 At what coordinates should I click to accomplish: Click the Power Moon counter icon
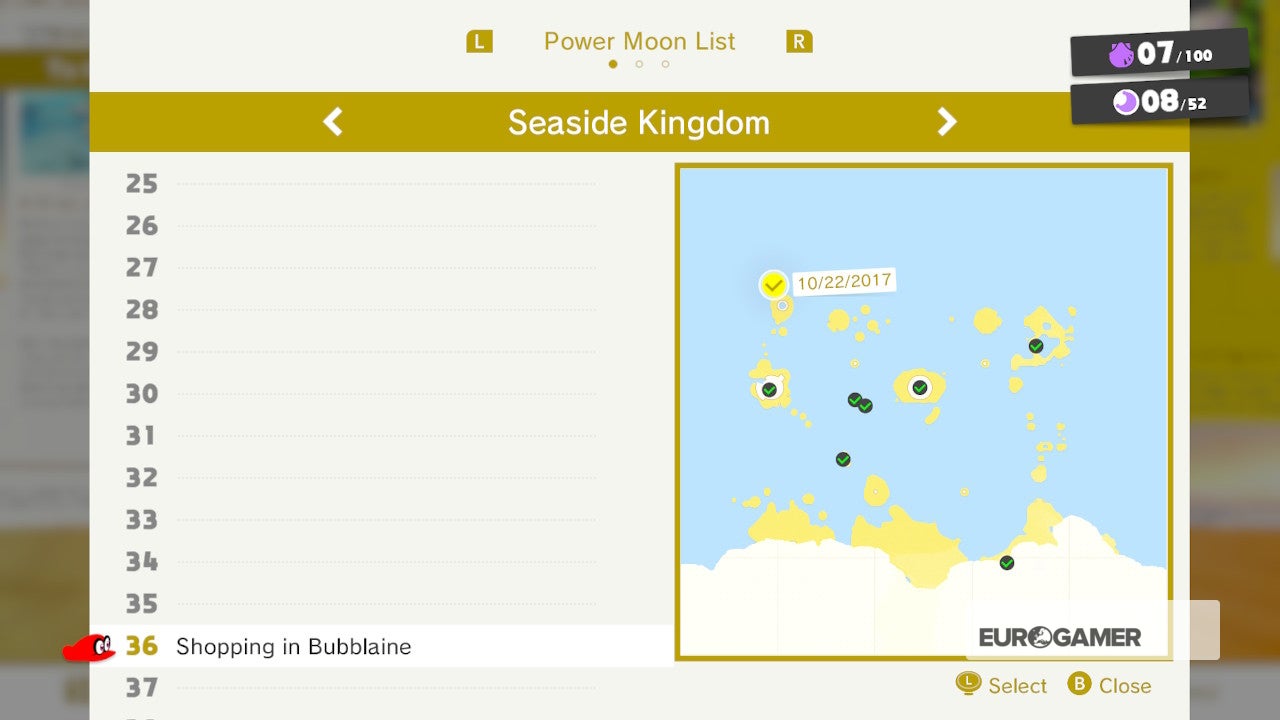[x=1126, y=102]
